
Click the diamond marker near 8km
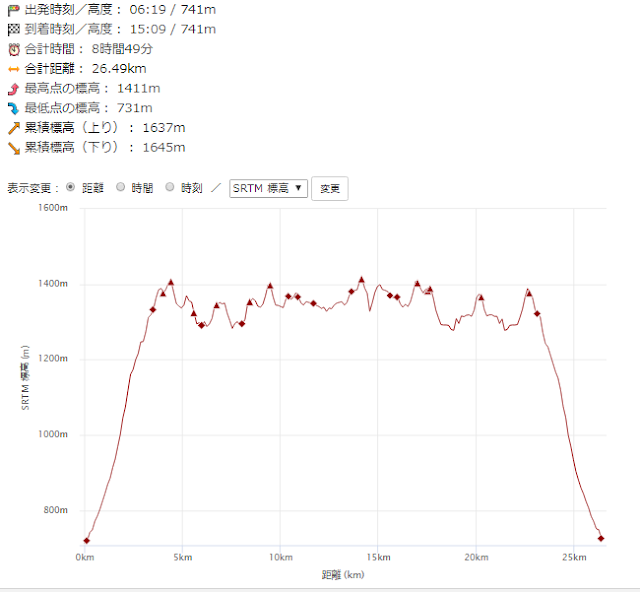point(242,324)
